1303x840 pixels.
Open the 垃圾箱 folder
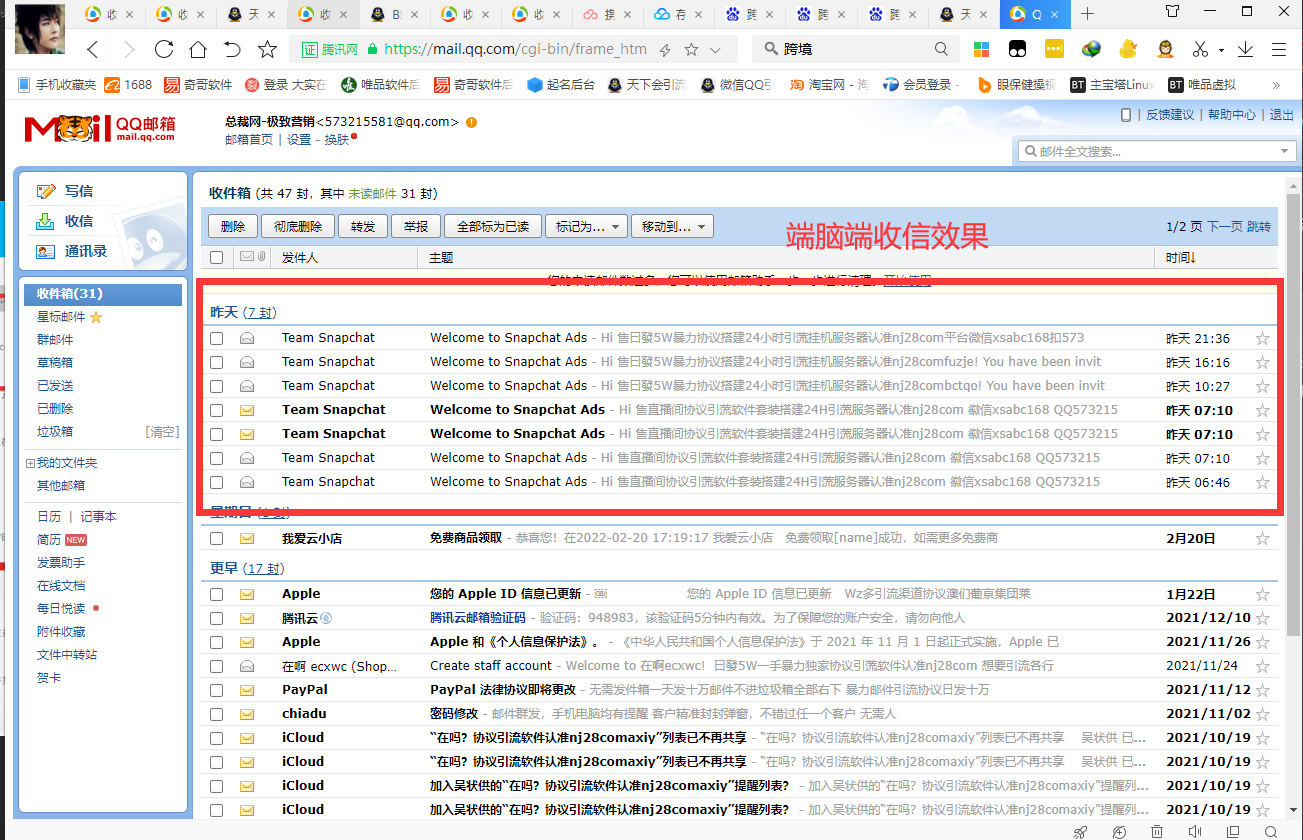tap(55, 431)
